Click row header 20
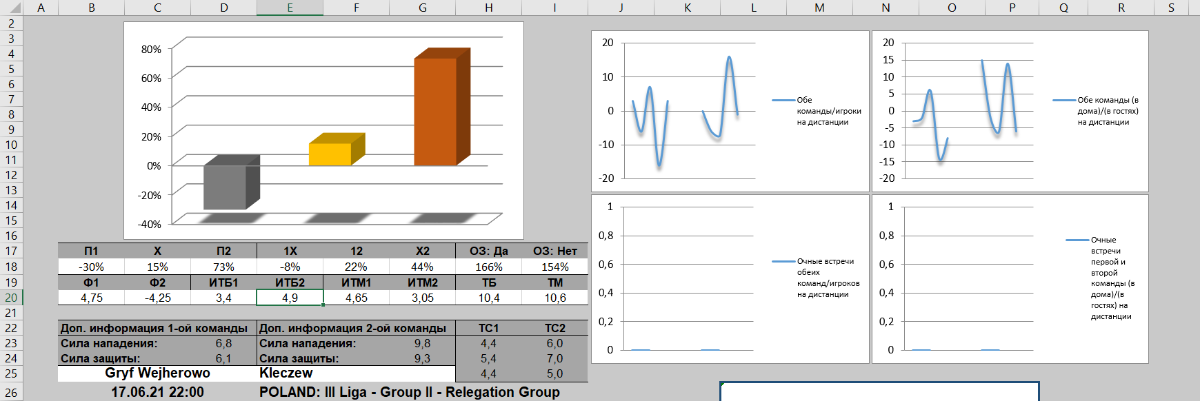The height and width of the screenshot is (401, 1200). point(10,296)
